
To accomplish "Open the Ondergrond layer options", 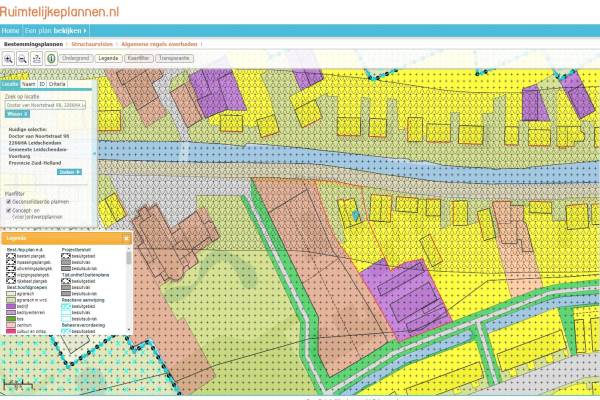I will [76, 59].
